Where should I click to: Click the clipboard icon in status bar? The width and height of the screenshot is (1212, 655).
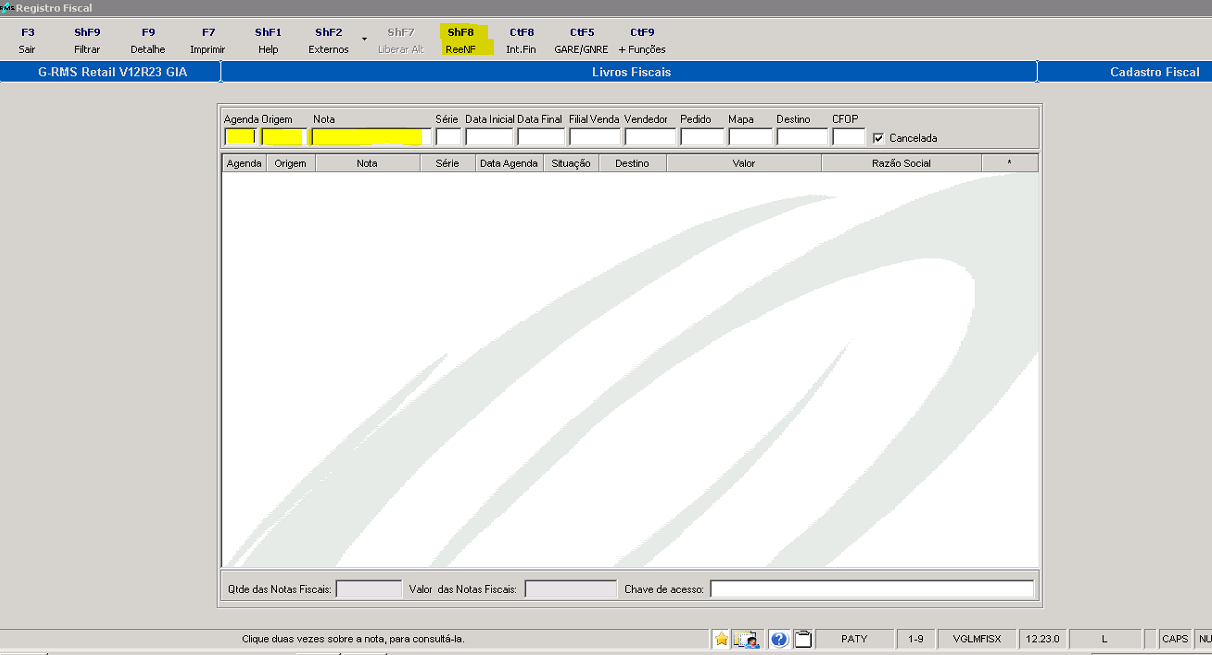[x=803, y=639]
